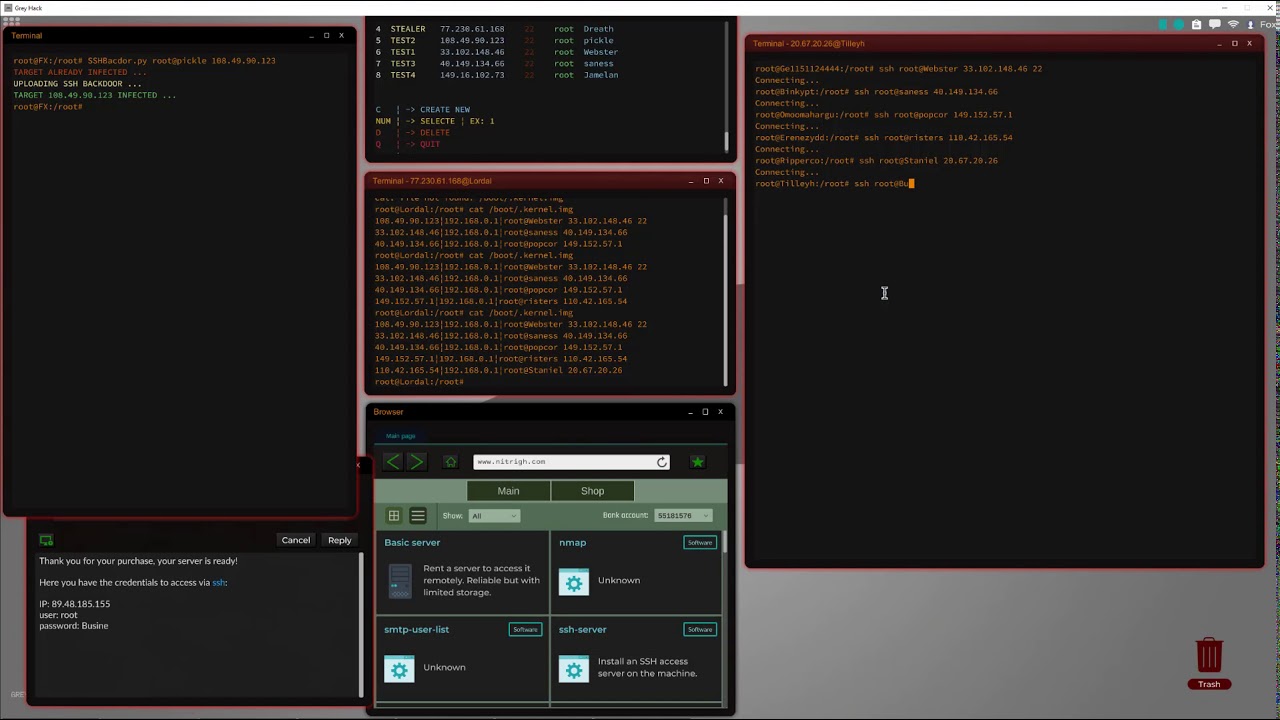Open the smtp-user-list listing title
This screenshot has height=720, width=1280.
coord(416,630)
